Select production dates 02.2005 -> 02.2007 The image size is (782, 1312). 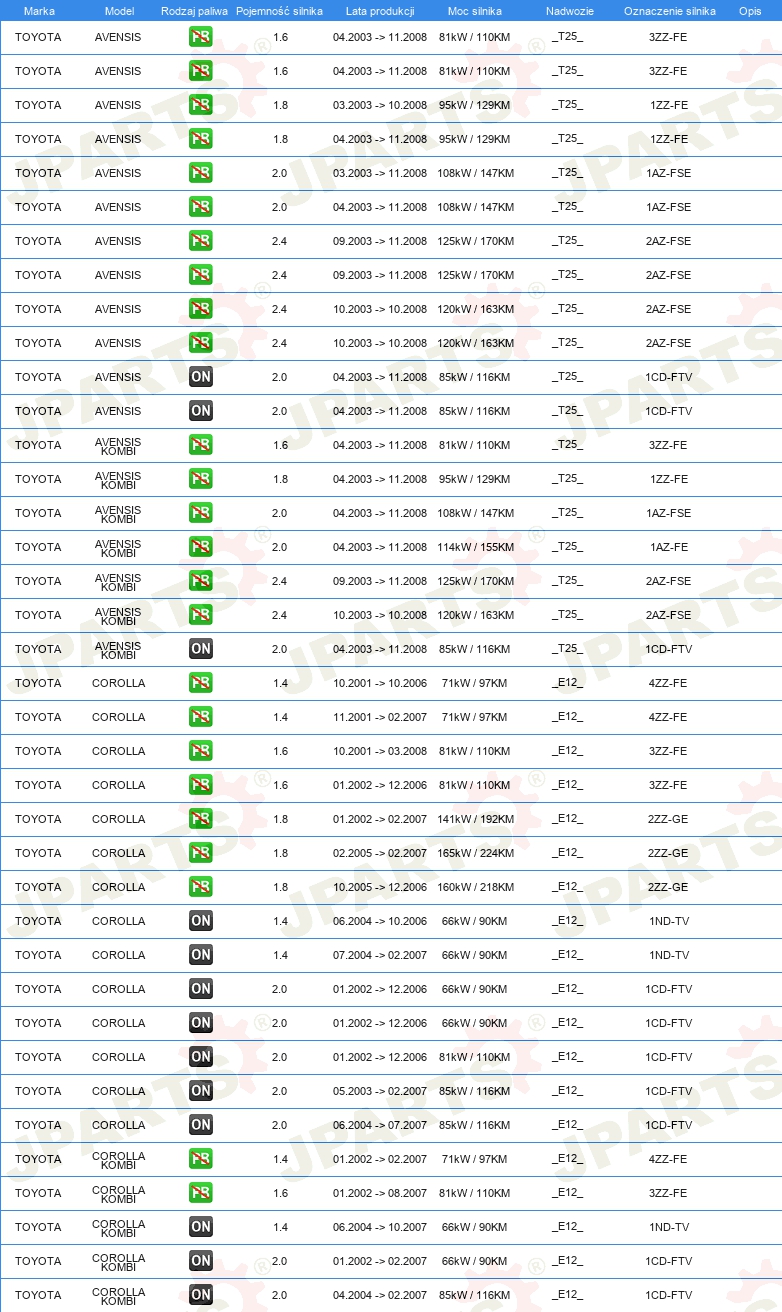tap(380, 853)
